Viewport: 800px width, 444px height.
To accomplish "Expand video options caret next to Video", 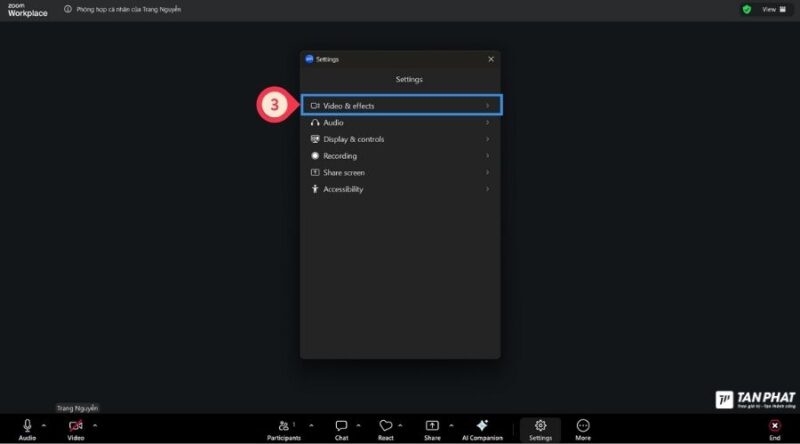I will [x=95, y=425].
